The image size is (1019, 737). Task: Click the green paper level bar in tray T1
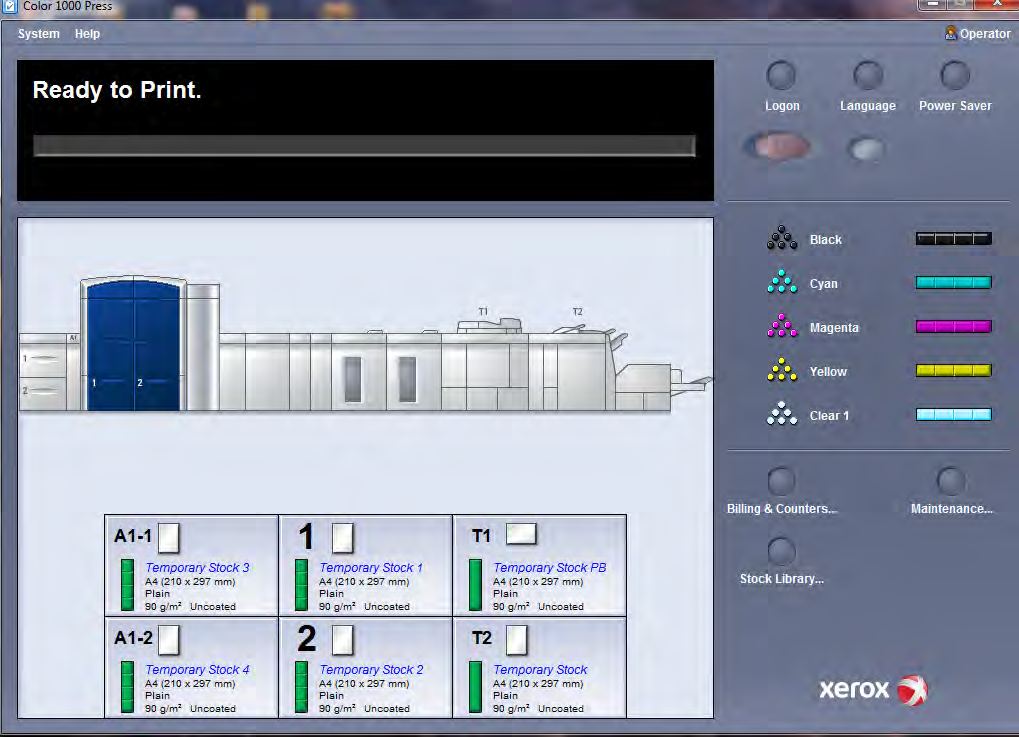(x=476, y=585)
